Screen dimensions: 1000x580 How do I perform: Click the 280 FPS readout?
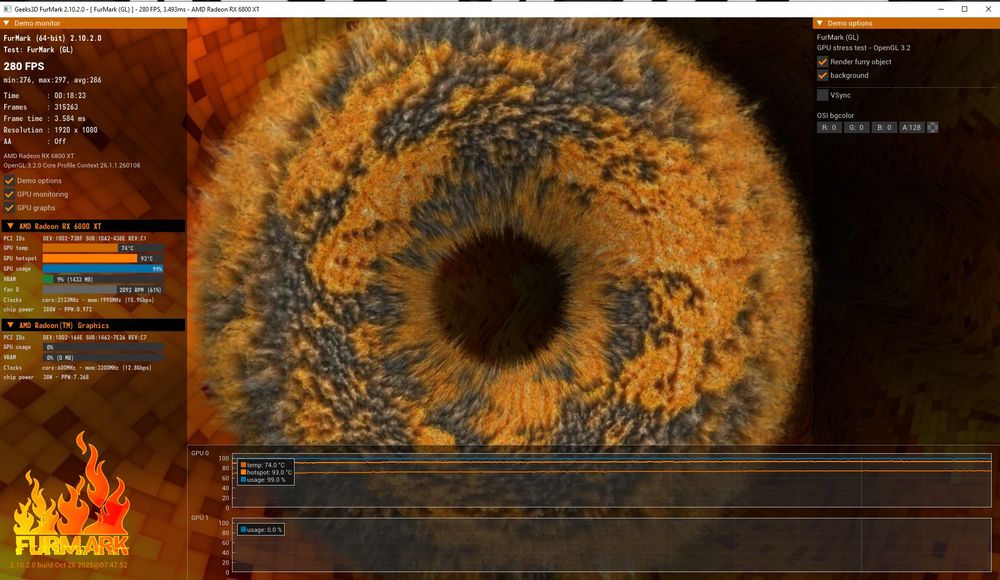[x=24, y=66]
